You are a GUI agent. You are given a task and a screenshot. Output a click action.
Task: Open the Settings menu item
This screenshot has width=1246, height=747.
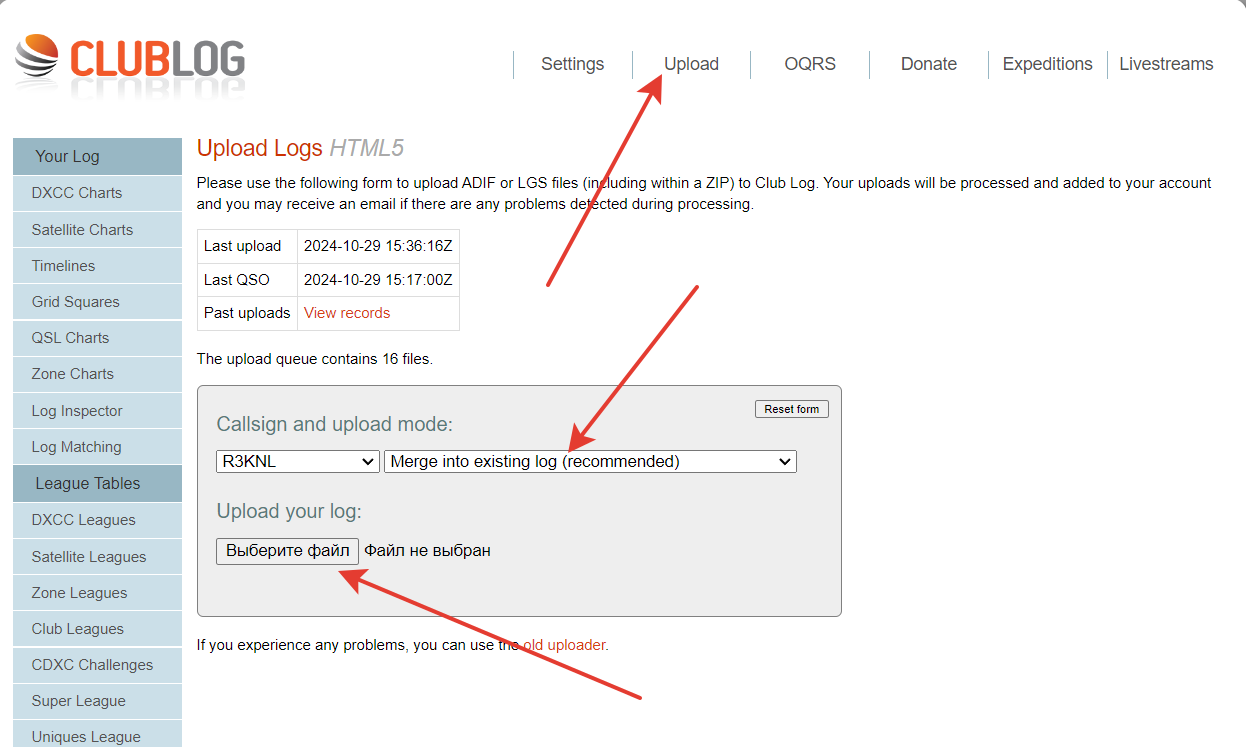(x=572, y=64)
